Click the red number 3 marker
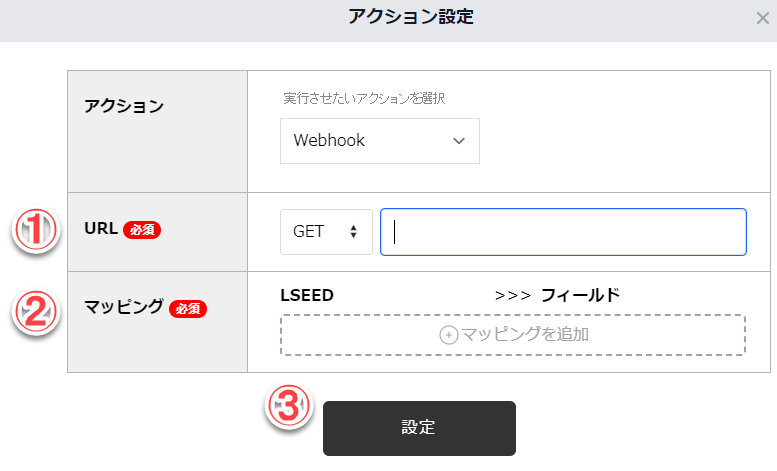This screenshot has width=777, height=471. click(289, 406)
